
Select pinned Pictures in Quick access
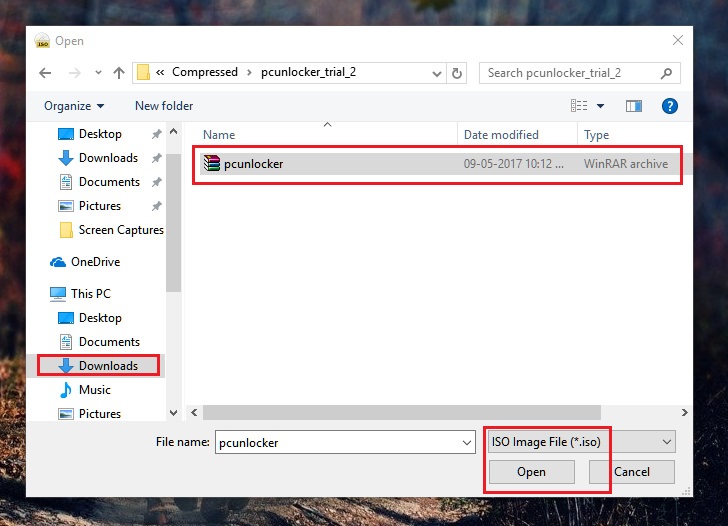point(100,206)
